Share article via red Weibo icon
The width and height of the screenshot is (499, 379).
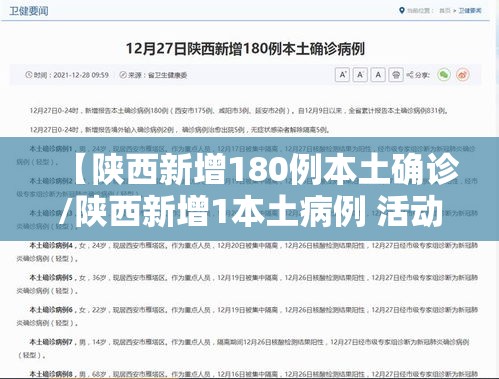[x=463, y=75]
